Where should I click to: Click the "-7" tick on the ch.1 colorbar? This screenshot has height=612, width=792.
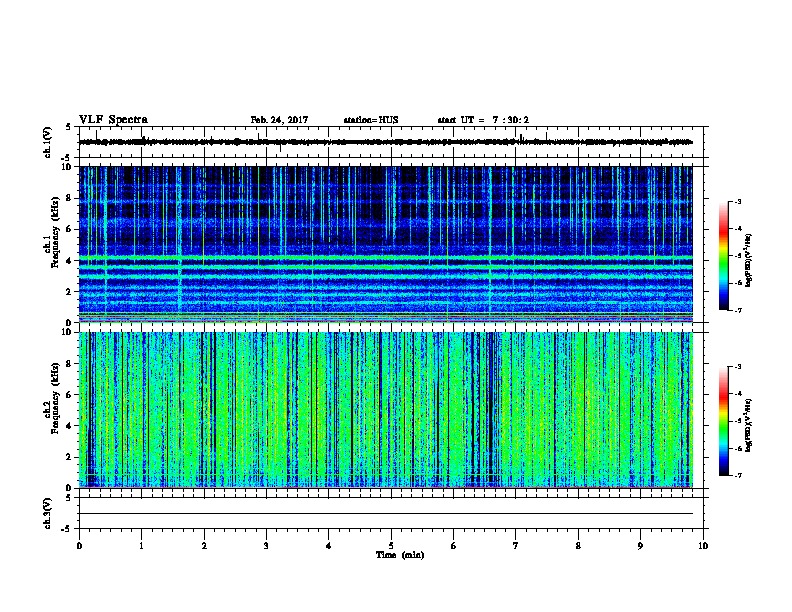point(737,310)
